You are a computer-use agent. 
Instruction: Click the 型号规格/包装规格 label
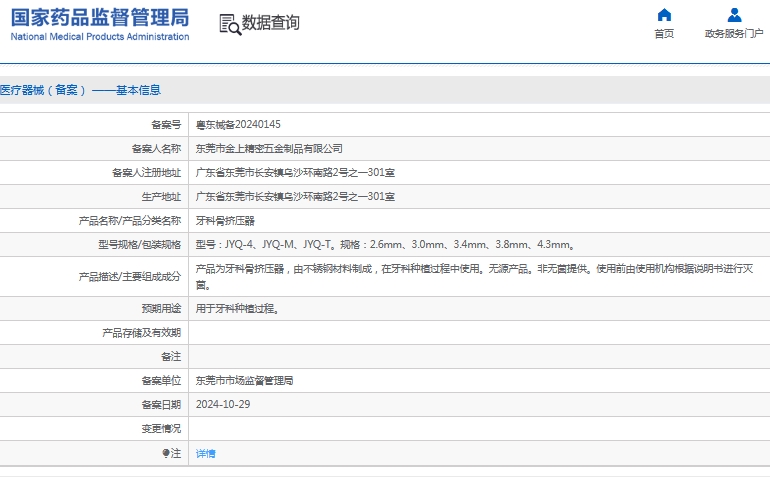[139, 245]
